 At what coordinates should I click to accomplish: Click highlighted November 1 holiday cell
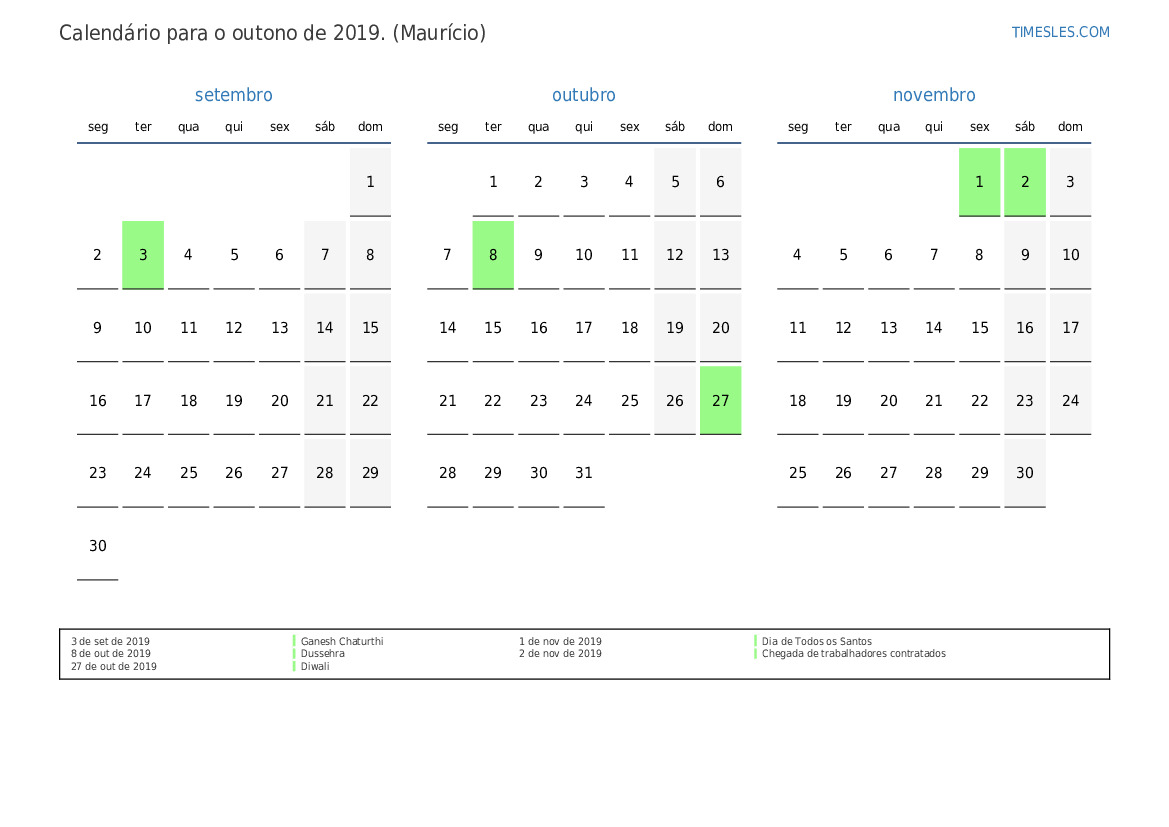[980, 182]
